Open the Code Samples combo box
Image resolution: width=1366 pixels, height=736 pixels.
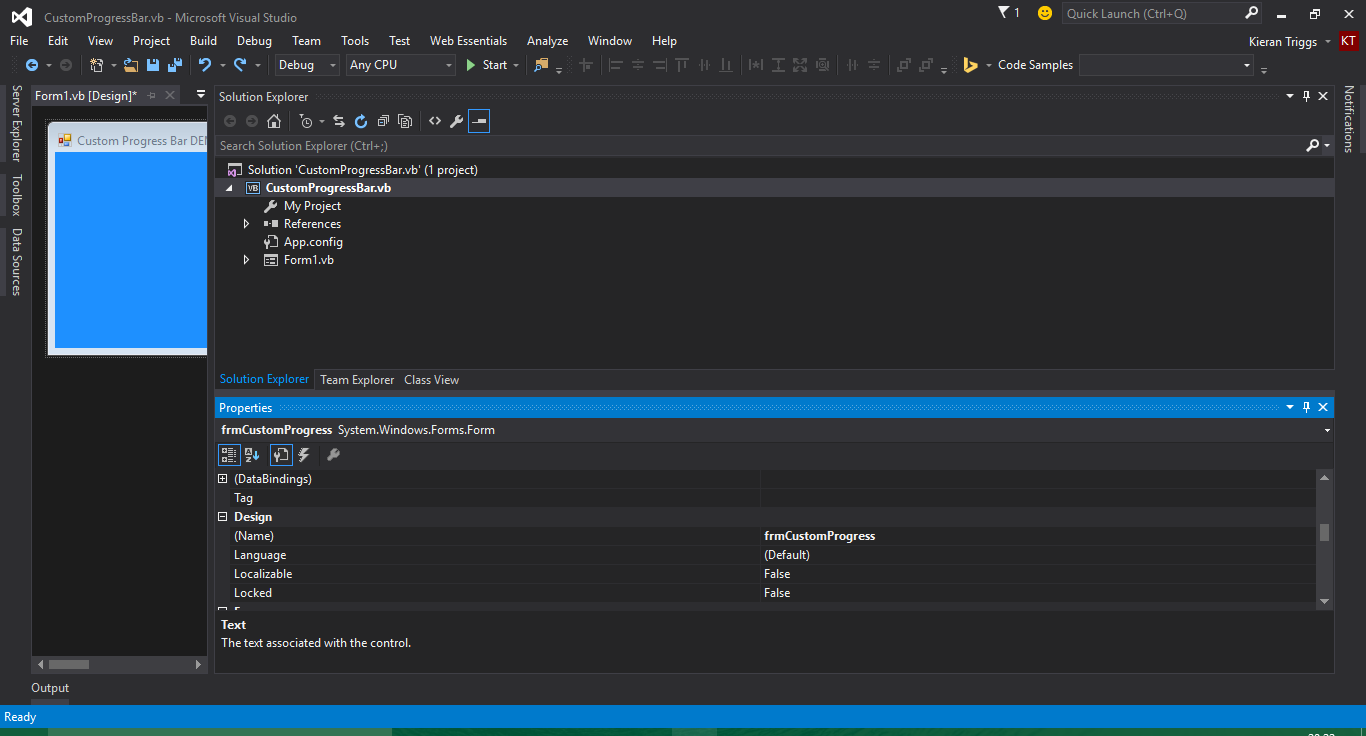[1167, 65]
